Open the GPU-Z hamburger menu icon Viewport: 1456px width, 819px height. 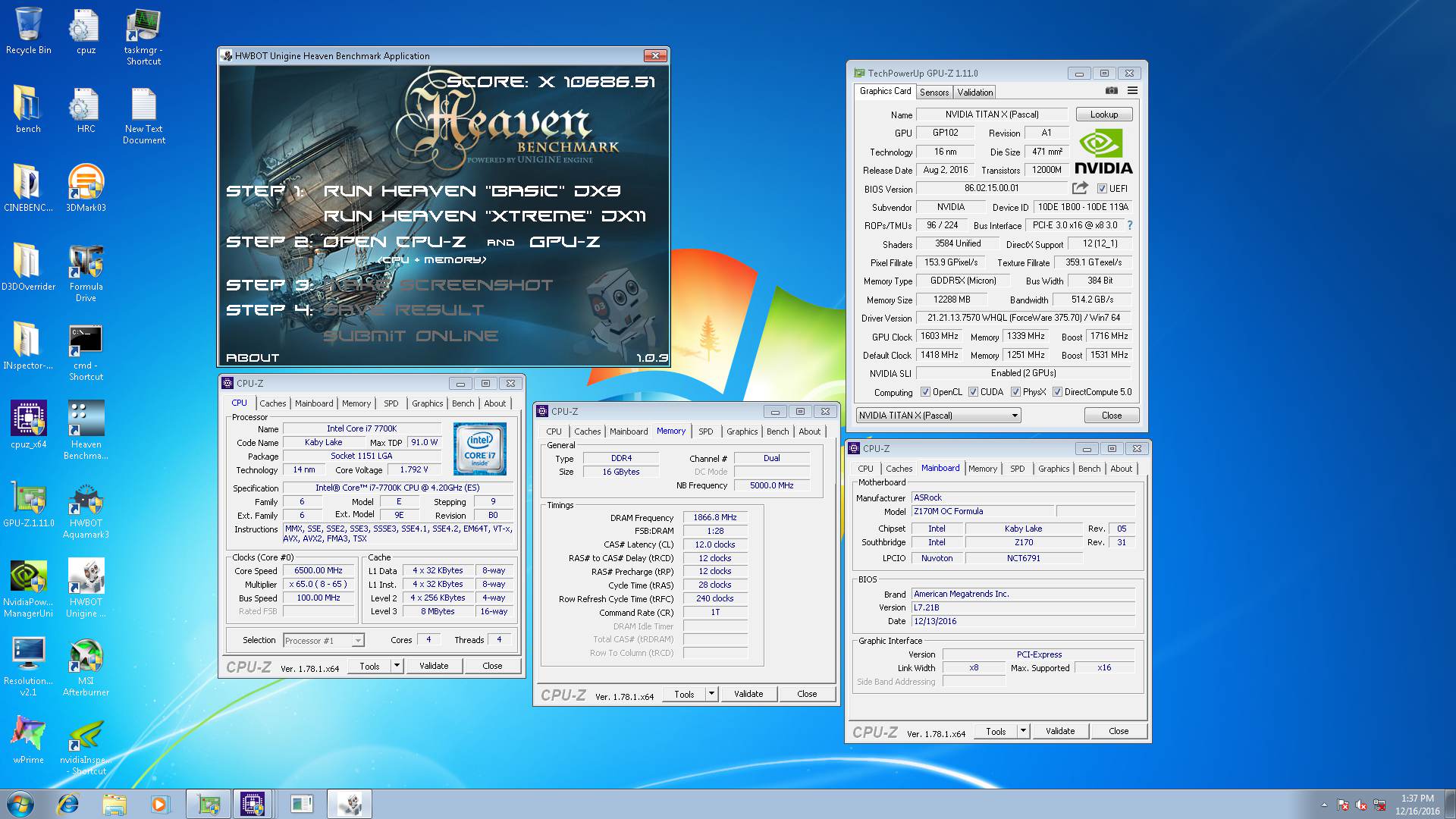1132,91
